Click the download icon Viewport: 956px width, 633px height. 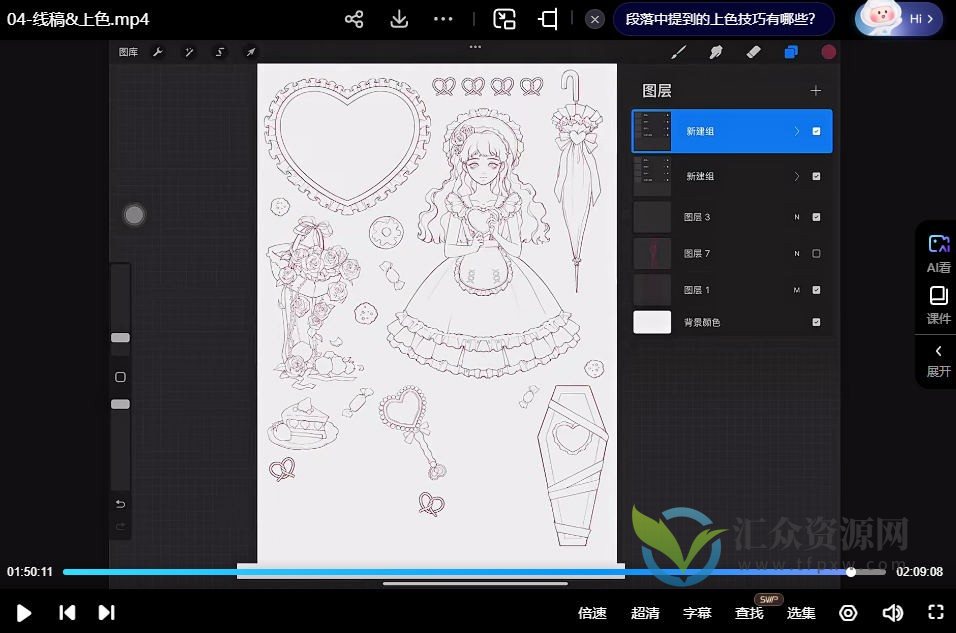click(399, 19)
